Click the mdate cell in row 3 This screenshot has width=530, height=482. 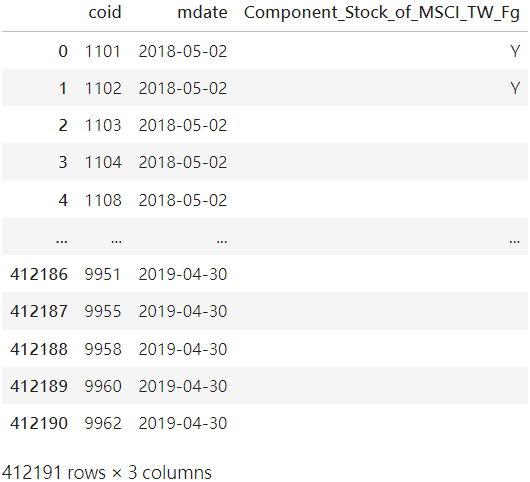coord(183,162)
